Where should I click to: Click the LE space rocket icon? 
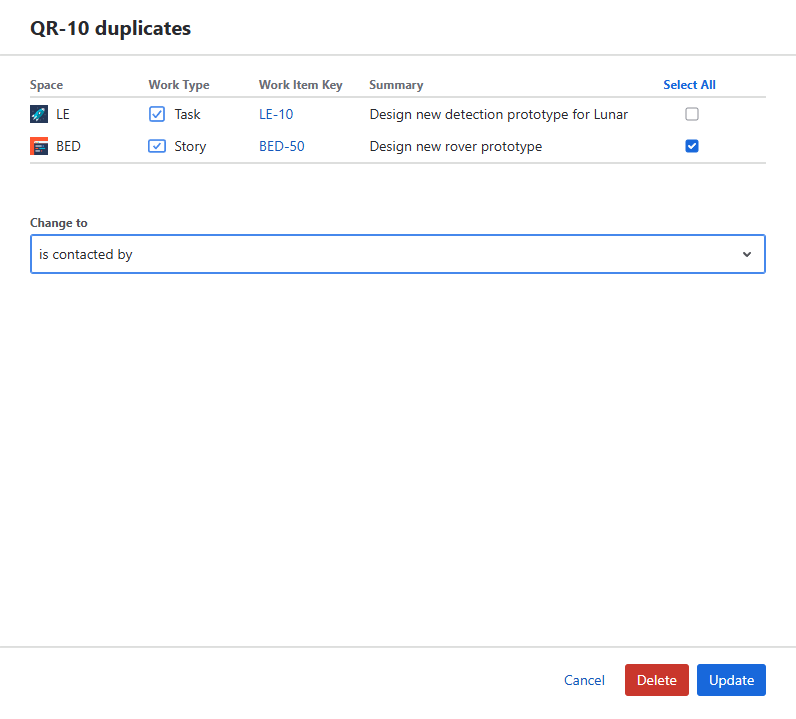click(x=39, y=114)
